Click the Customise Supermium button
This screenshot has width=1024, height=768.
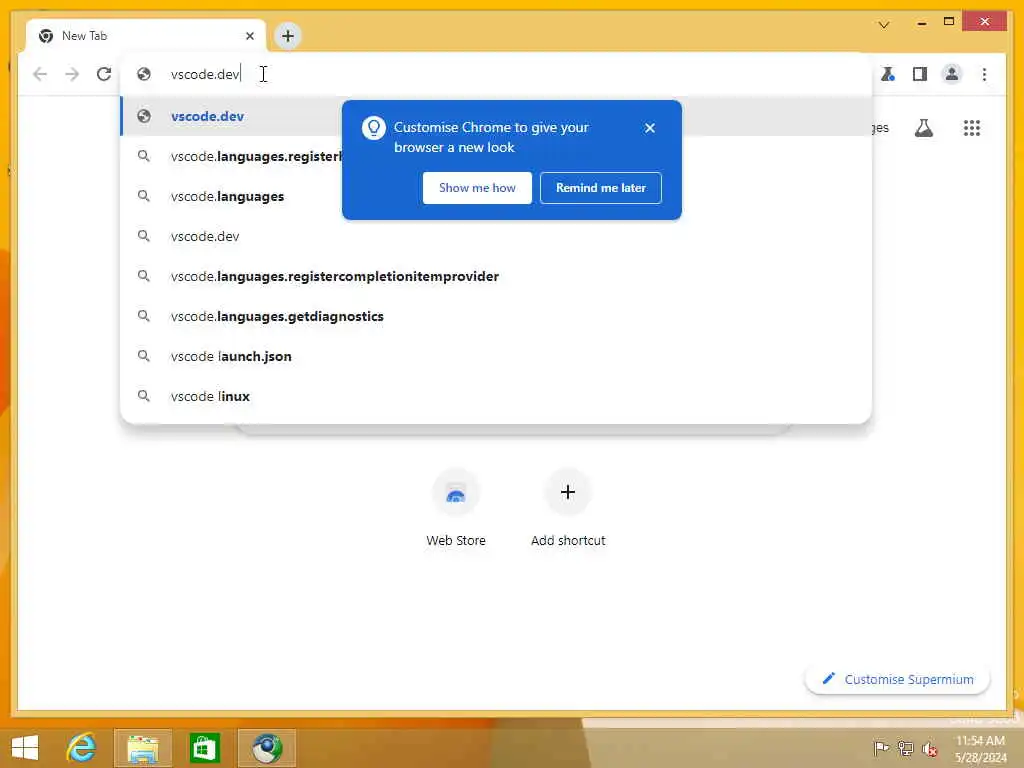pos(897,679)
